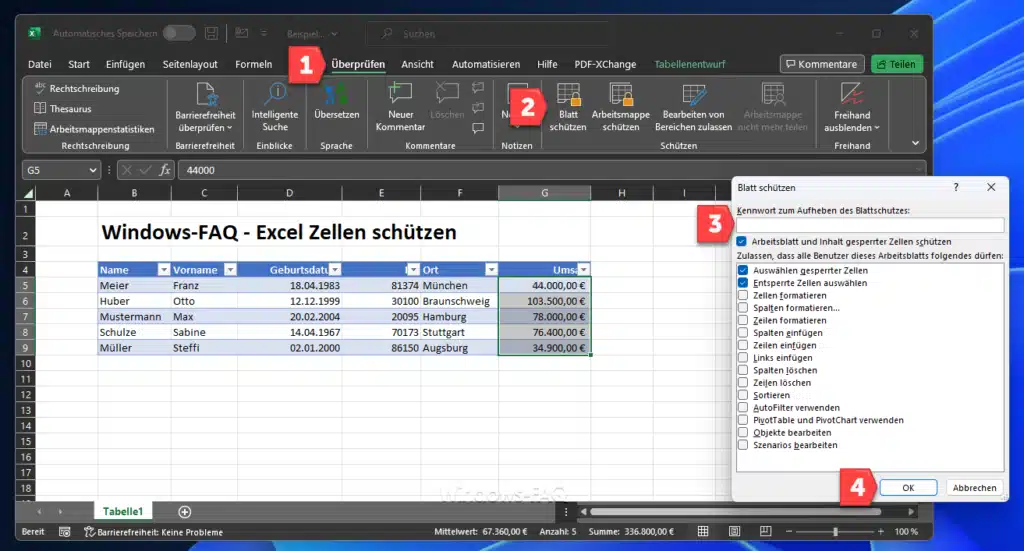This screenshot has height=551, width=1024.
Task: Click the formula bar showing 44000
Action: [552, 170]
